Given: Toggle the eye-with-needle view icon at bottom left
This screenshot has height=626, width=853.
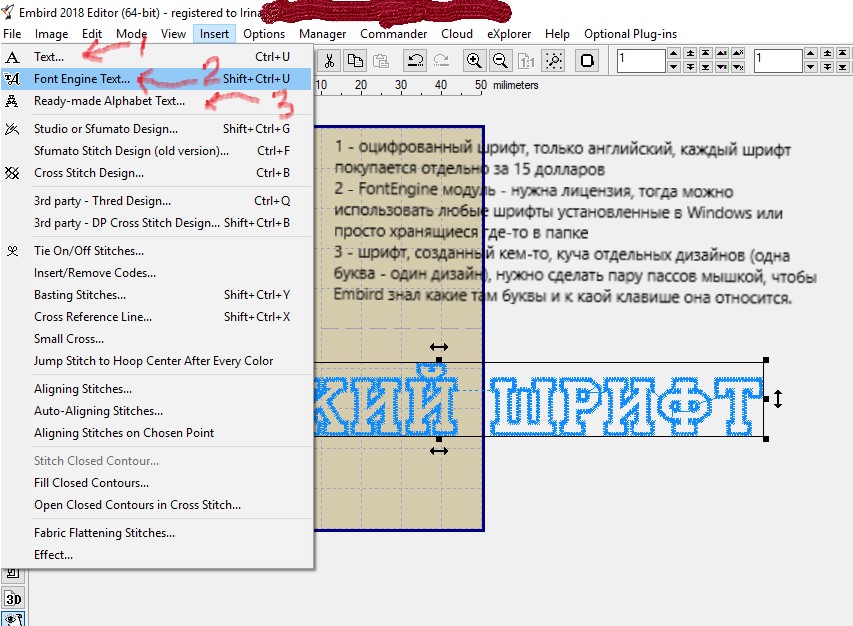Looking at the screenshot, I should pos(13,619).
